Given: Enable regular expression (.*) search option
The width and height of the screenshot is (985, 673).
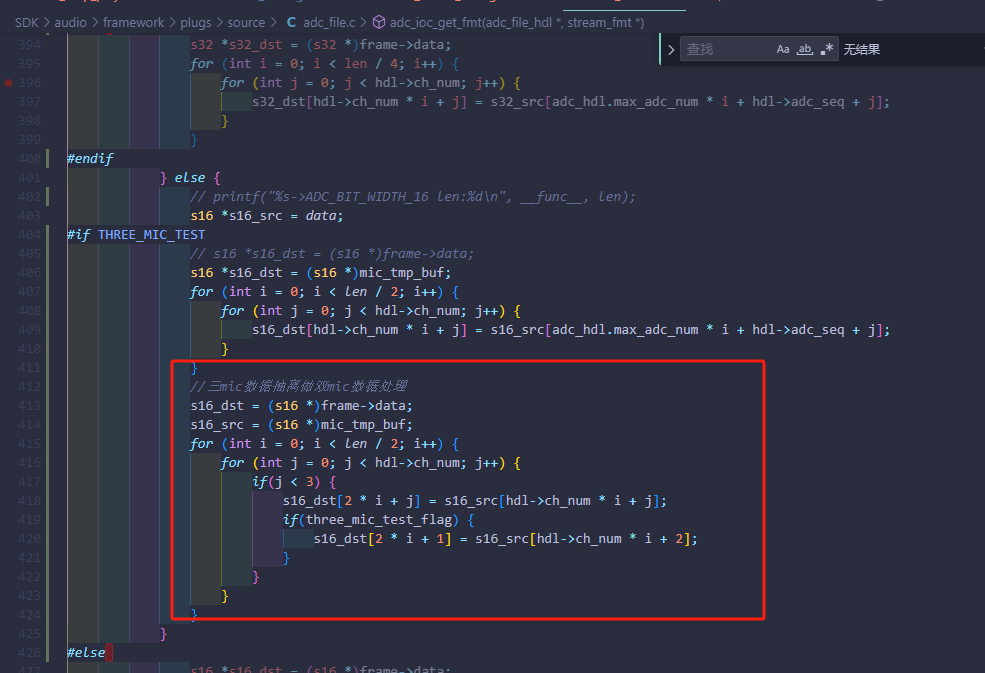Looking at the screenshot, I should point(827,49).
